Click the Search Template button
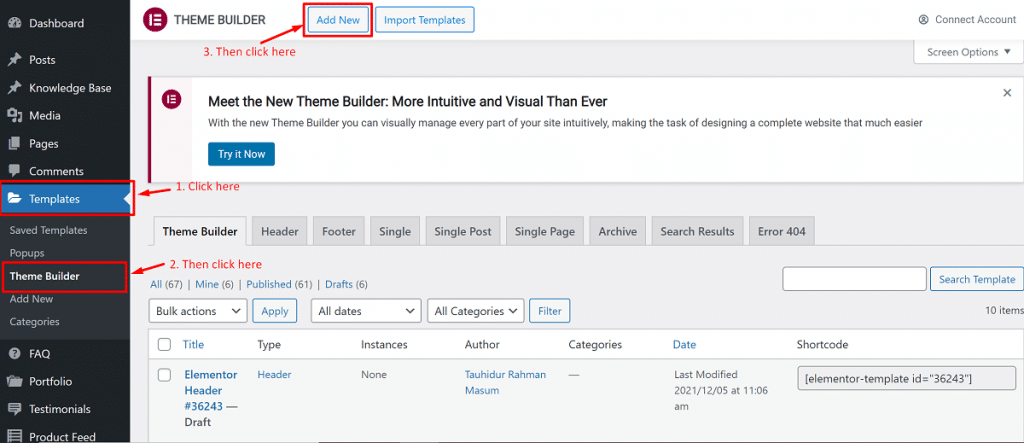The image size is (1024, 443). (x=977, y=279)
